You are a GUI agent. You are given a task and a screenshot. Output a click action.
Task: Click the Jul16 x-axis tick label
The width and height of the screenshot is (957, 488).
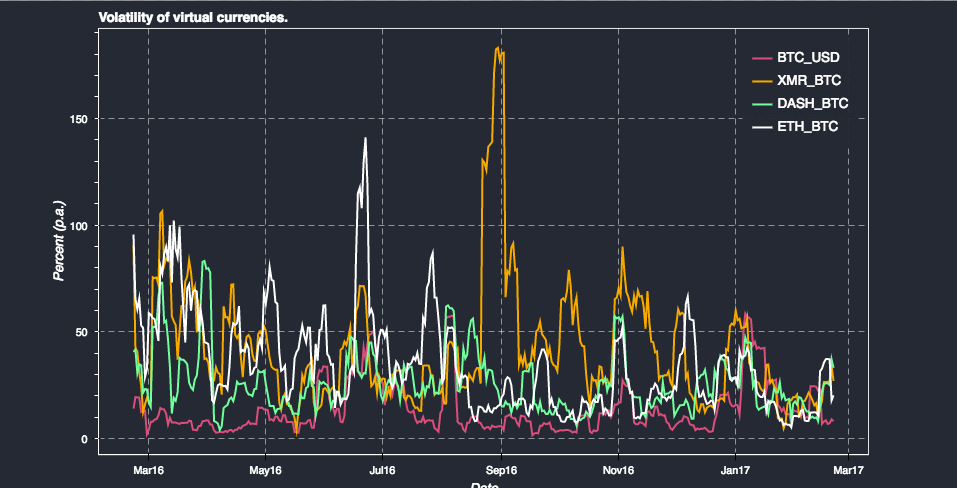pyautogui.click(x=382, y=470)
